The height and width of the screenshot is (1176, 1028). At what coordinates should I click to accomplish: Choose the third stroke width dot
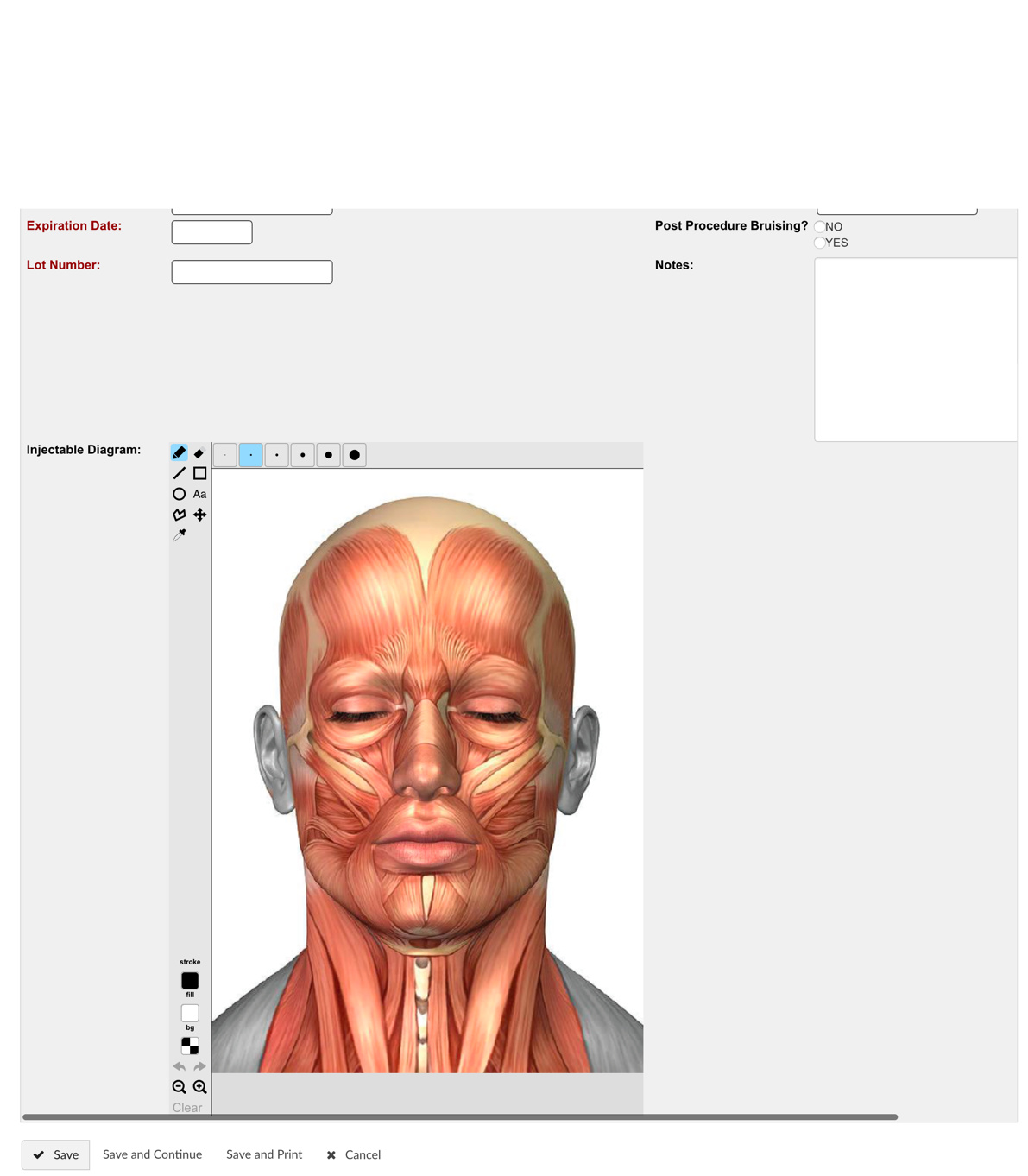point(277,455)
